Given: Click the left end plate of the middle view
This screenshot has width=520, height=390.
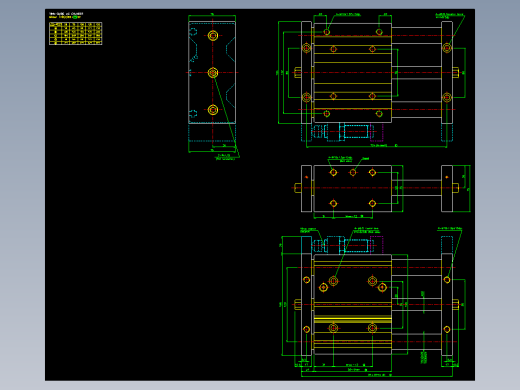Looking at the screenshot, I should 306,188.
